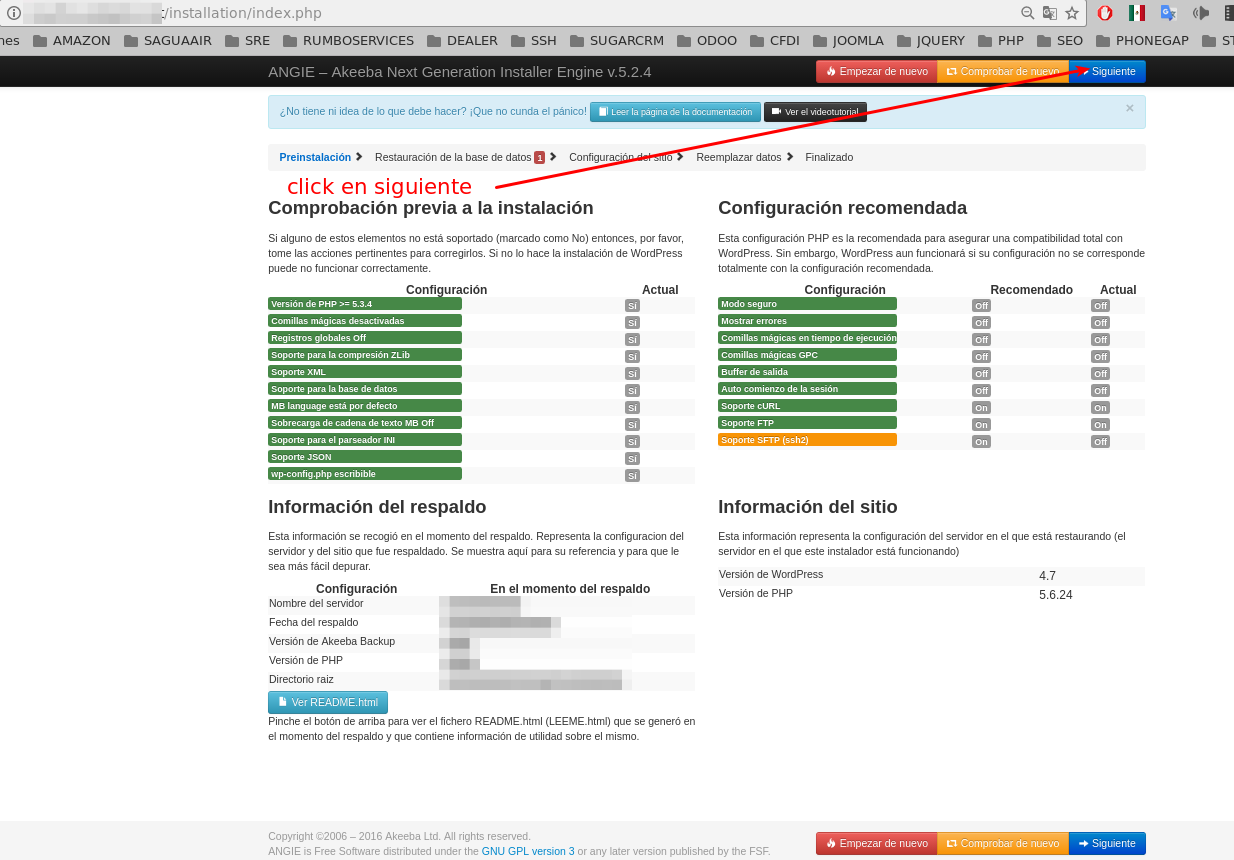
Task: Open the ODOO bookmarks folder
Action: pos(707,41)
